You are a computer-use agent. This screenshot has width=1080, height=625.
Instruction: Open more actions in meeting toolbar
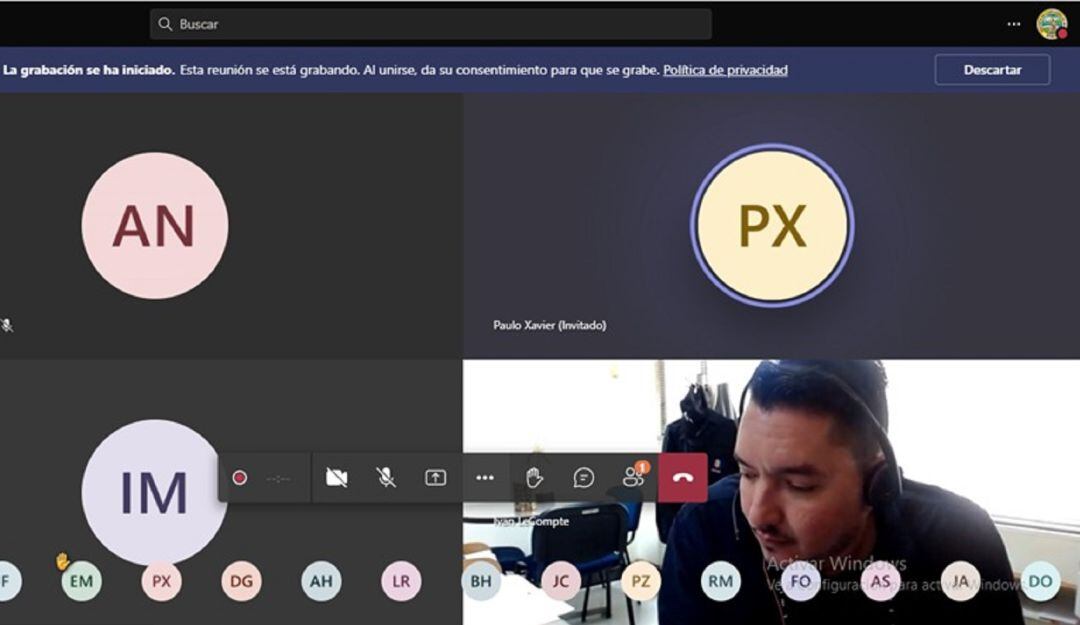pos(485,478)
